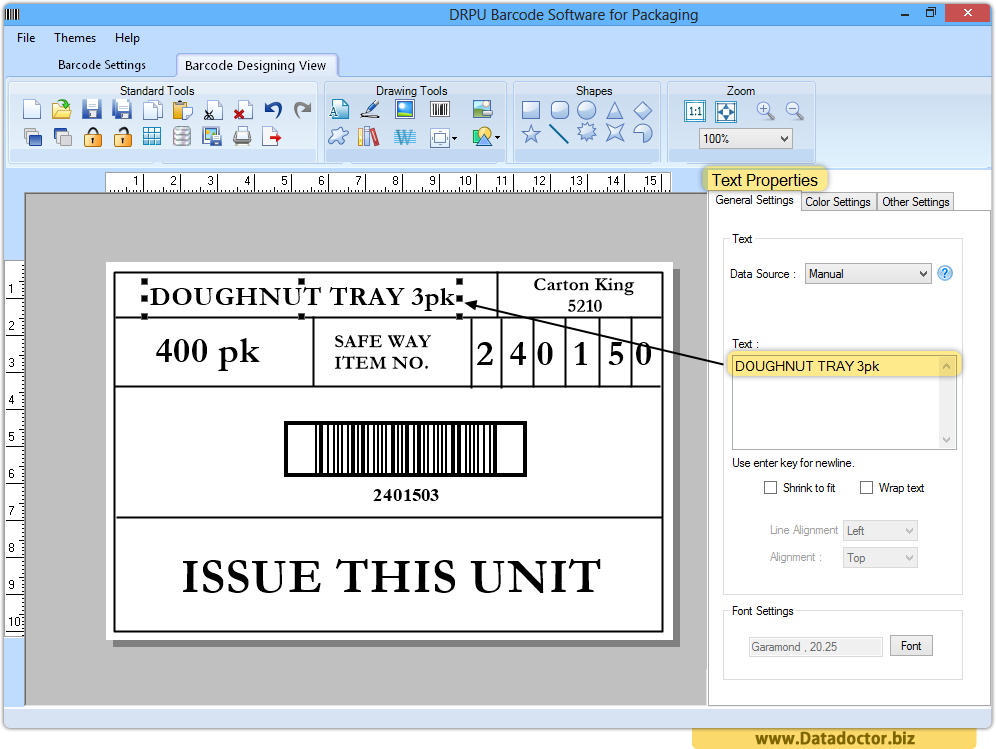Delete object with the red X icon
996x749 pixels.
pos(242,110)
